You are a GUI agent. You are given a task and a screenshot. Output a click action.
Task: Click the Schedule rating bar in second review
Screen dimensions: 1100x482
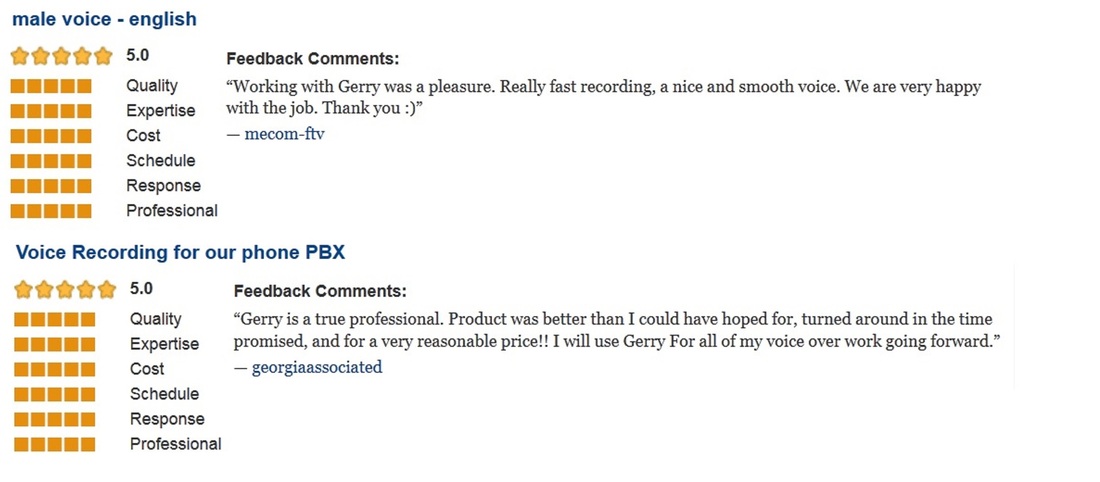point(55,394)
